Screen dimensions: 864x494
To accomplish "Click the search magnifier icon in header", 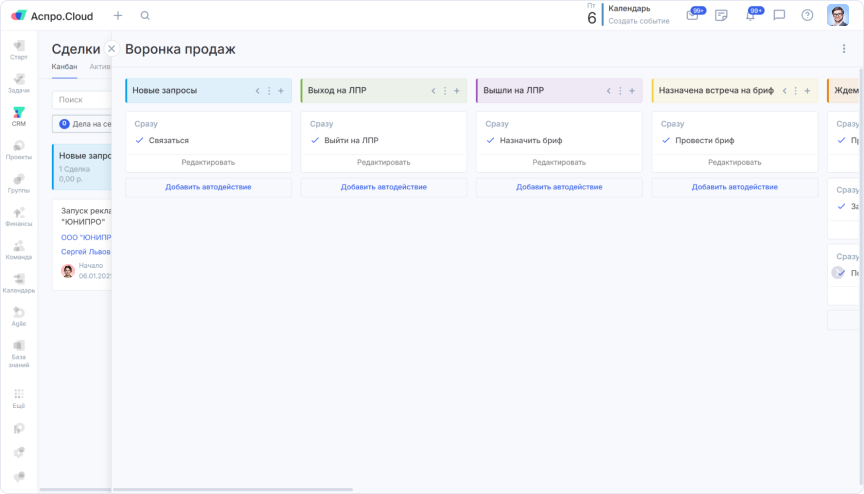I will [x=145, y=16].
